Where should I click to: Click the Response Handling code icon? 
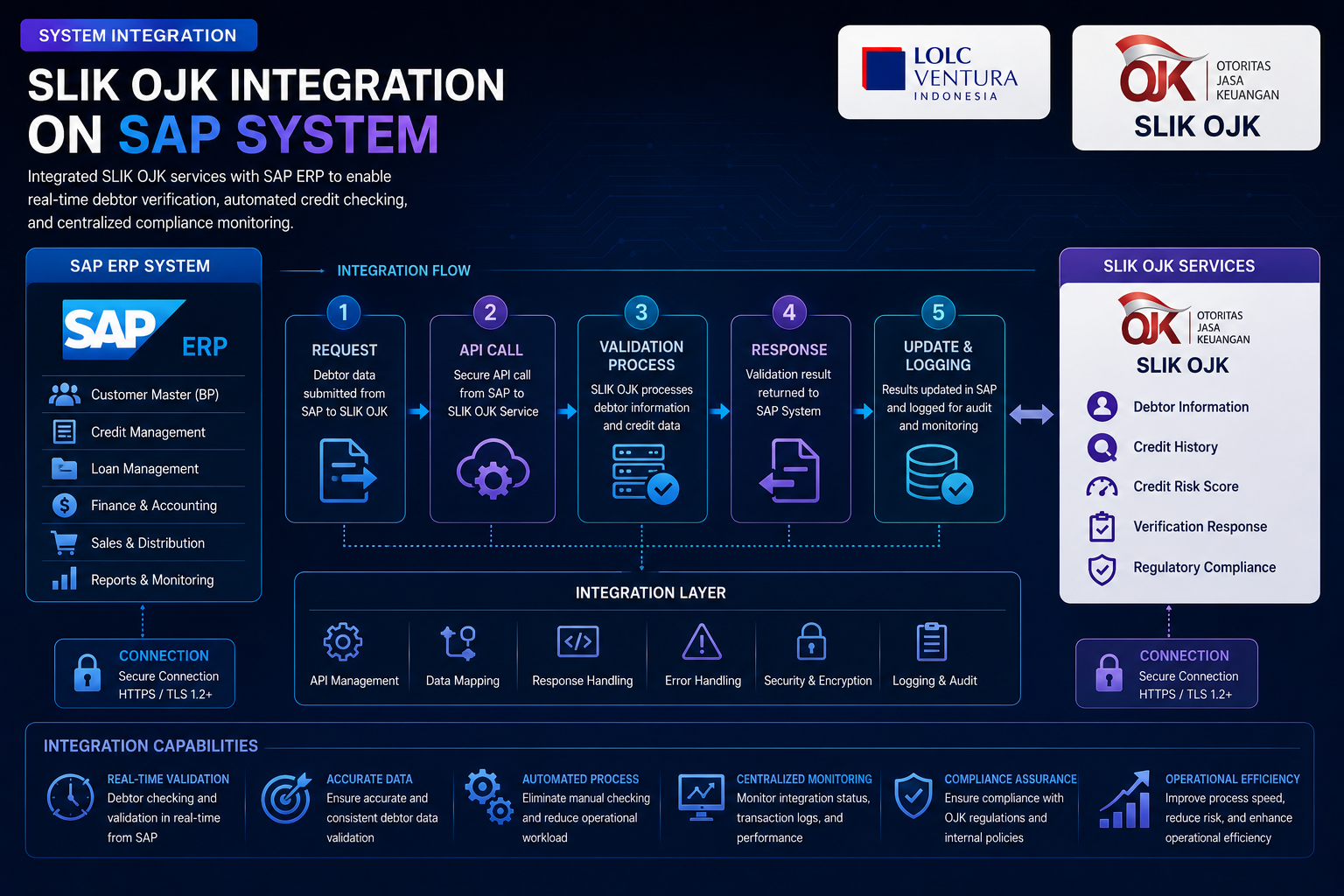point(578,641)
